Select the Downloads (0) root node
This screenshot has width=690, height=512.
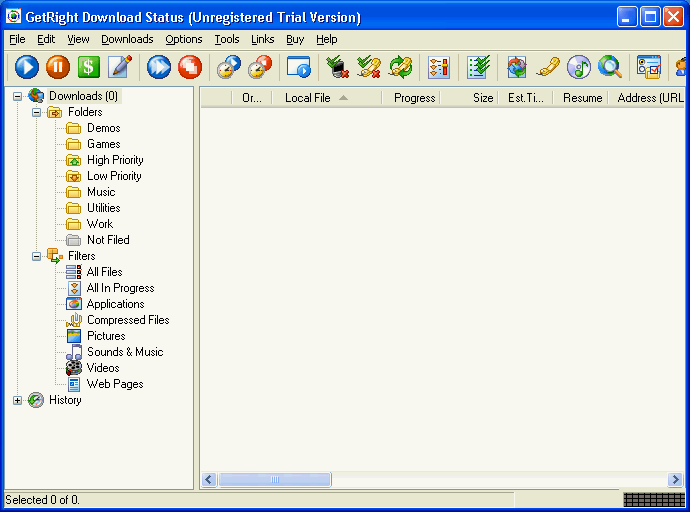pos(83,96)
